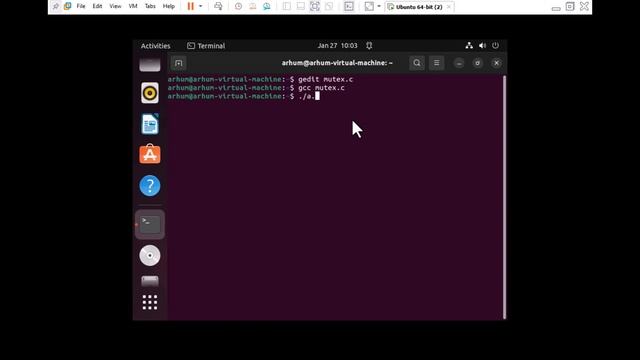Click the terminal title arhum@arhum-virtual-machine
This screenshot has width=640, height=360.
coord(337,63)
